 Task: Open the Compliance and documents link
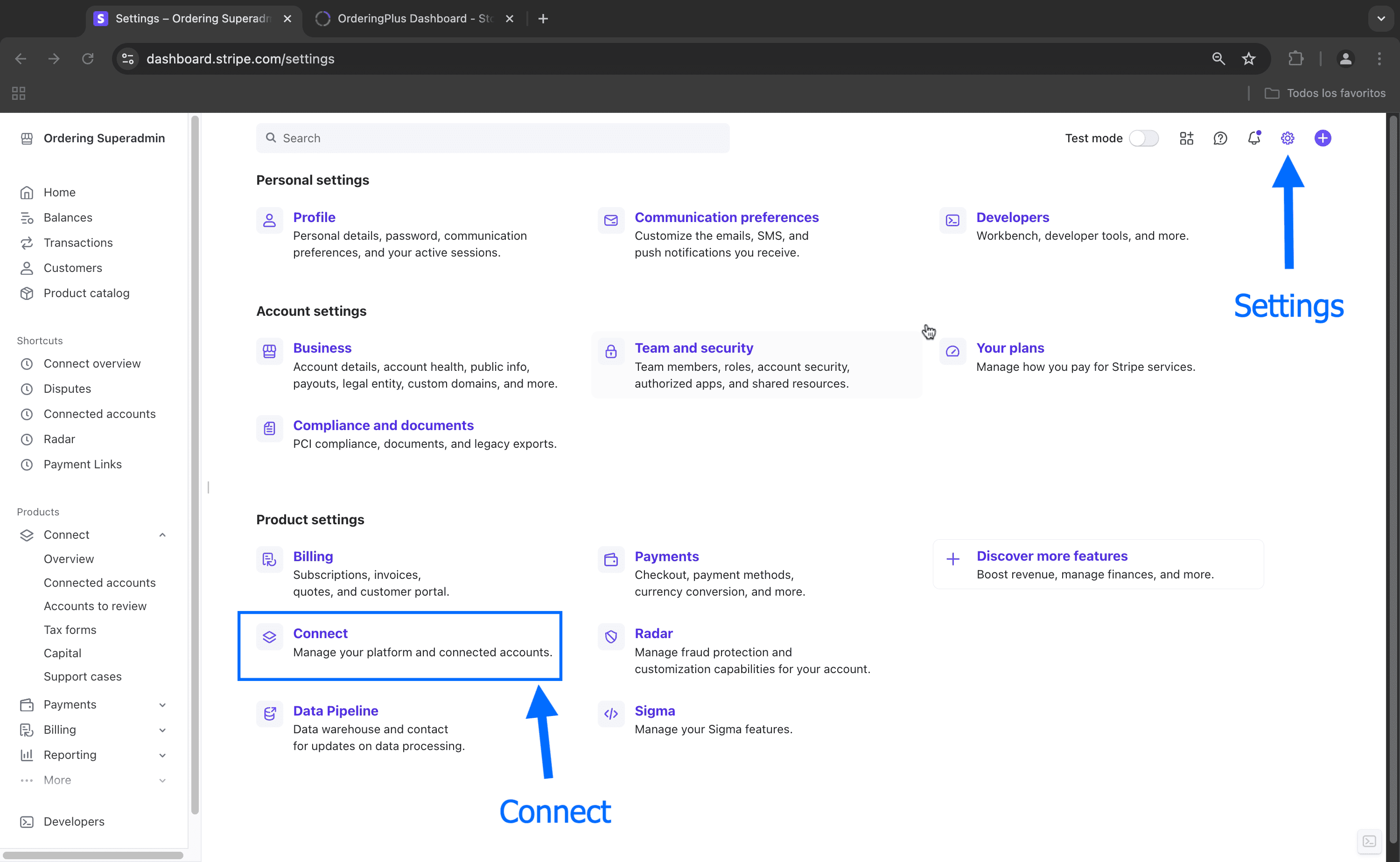click(383, 425)
